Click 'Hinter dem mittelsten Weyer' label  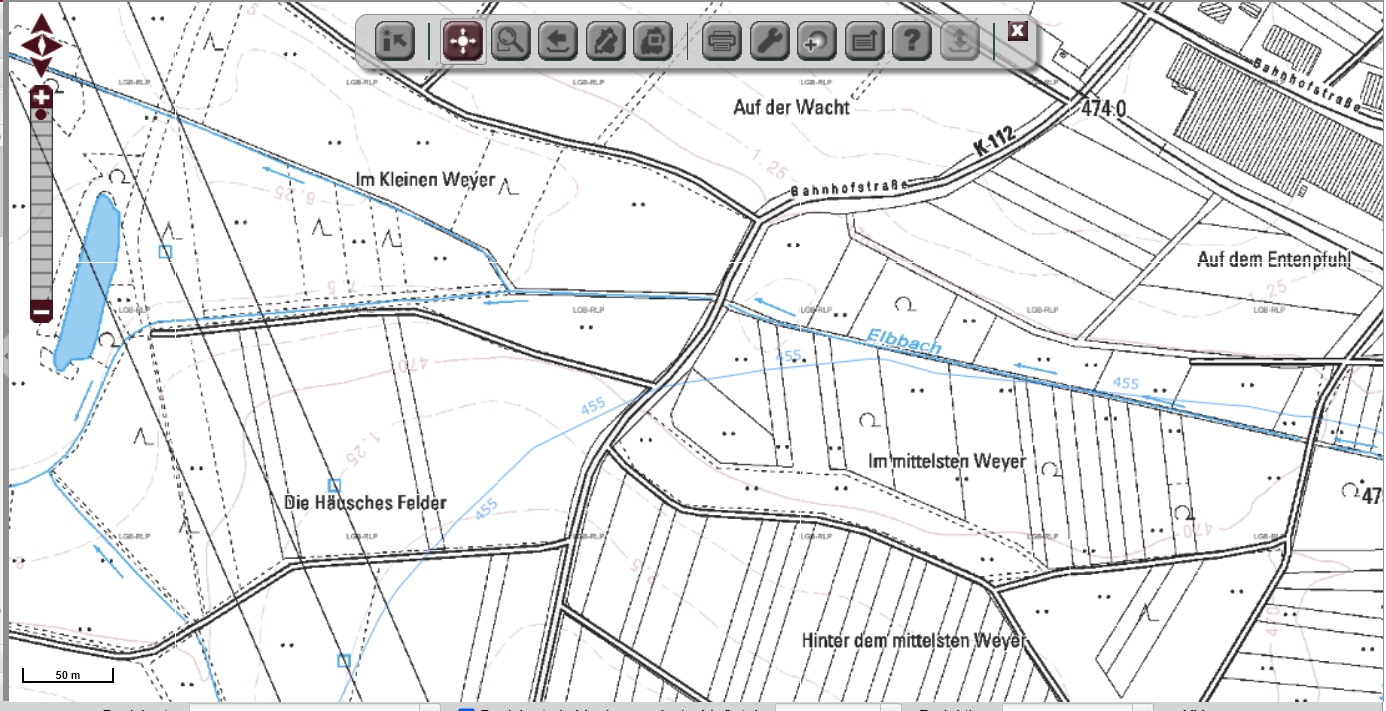tap(914, 639)
